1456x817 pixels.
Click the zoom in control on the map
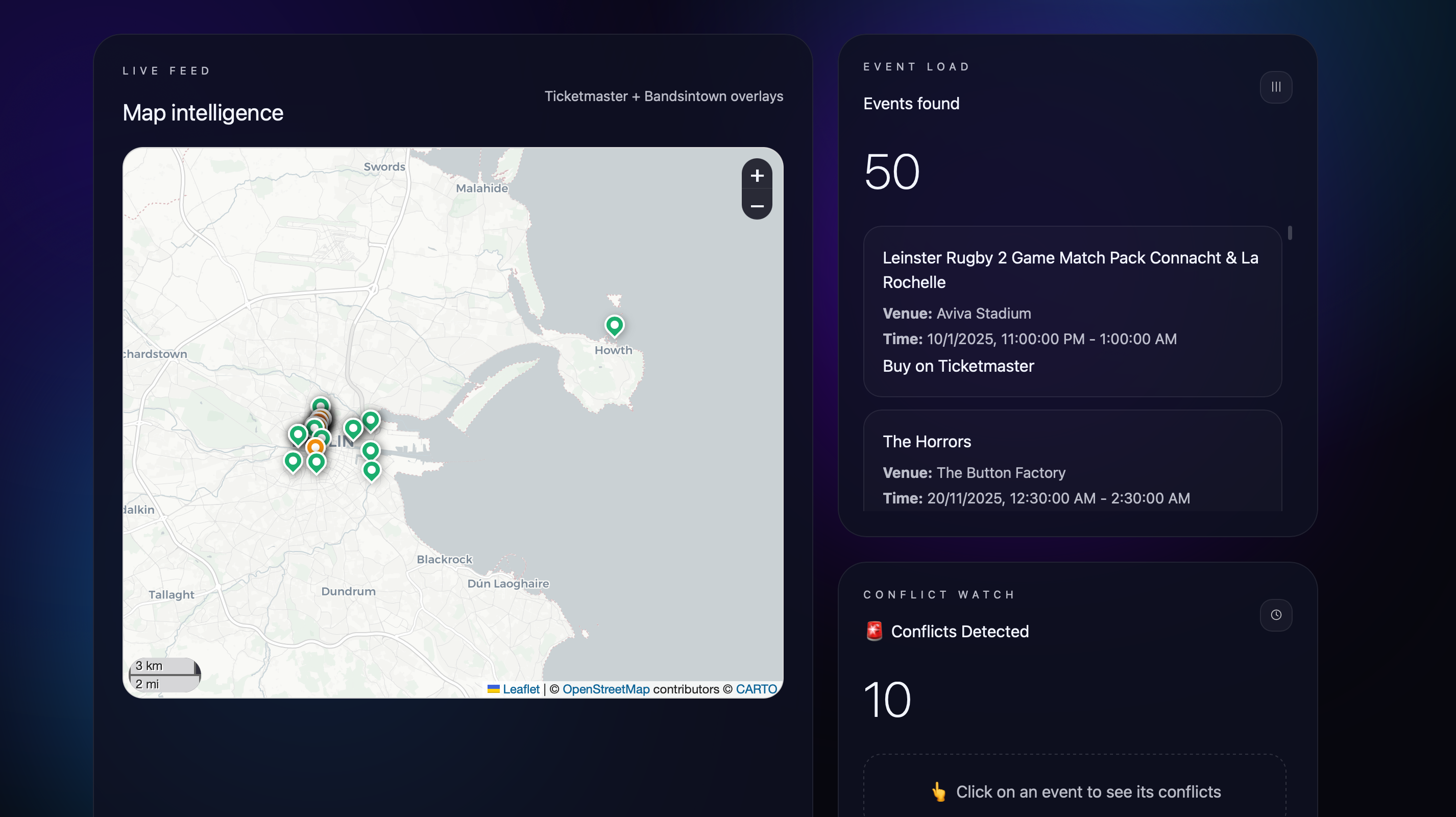757,175
